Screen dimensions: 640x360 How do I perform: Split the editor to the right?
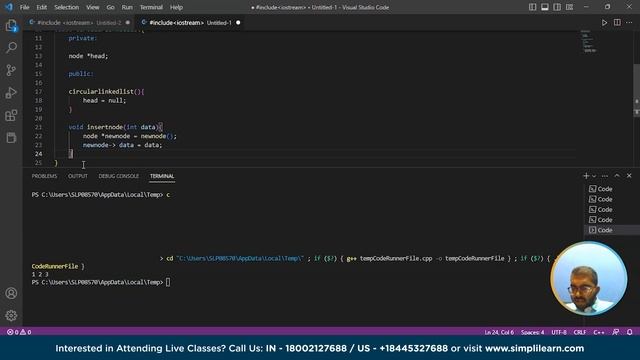[x=617, y=23]
